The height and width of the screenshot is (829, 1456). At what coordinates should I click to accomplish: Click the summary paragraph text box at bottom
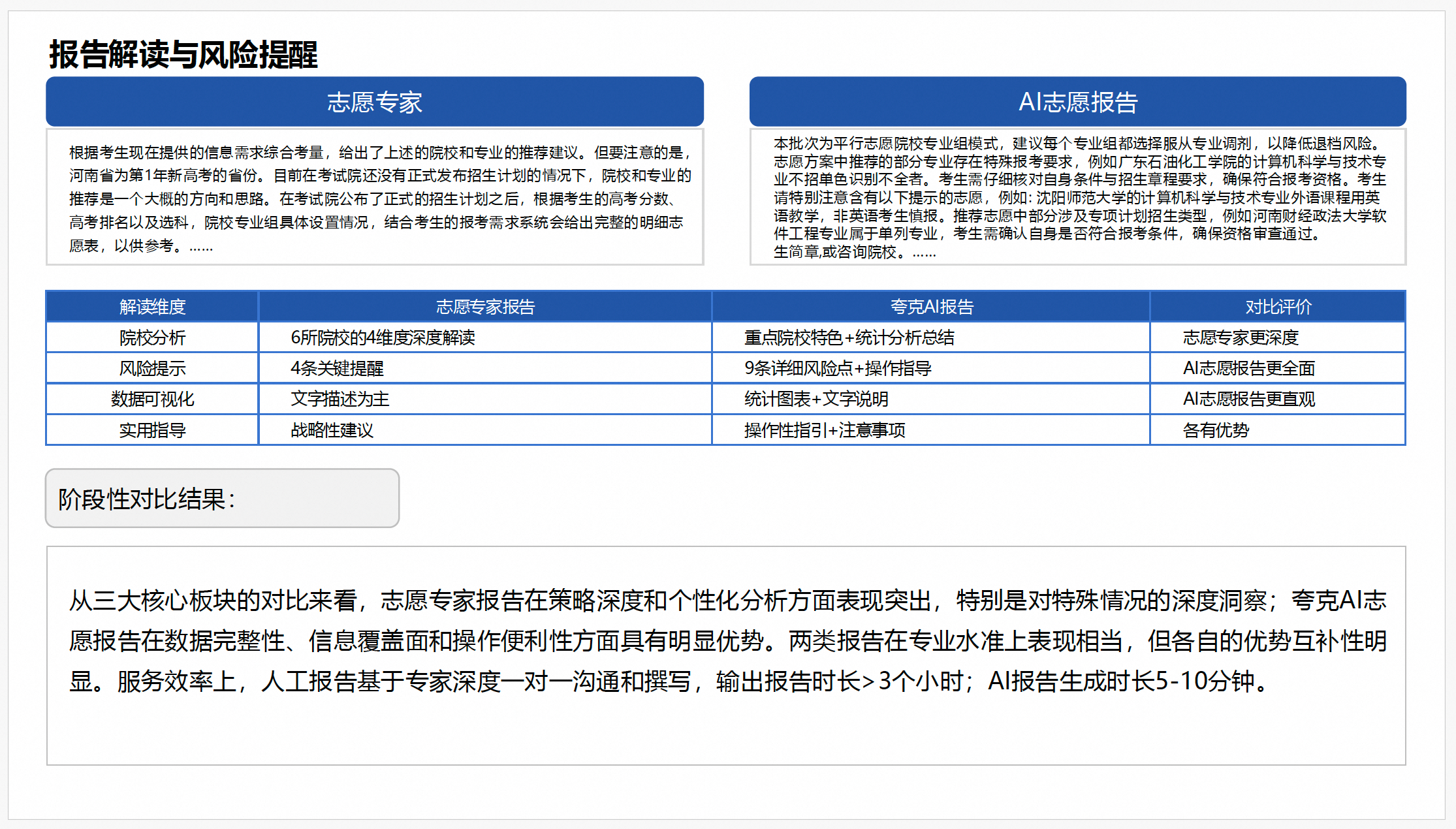(x=726, y=655)
